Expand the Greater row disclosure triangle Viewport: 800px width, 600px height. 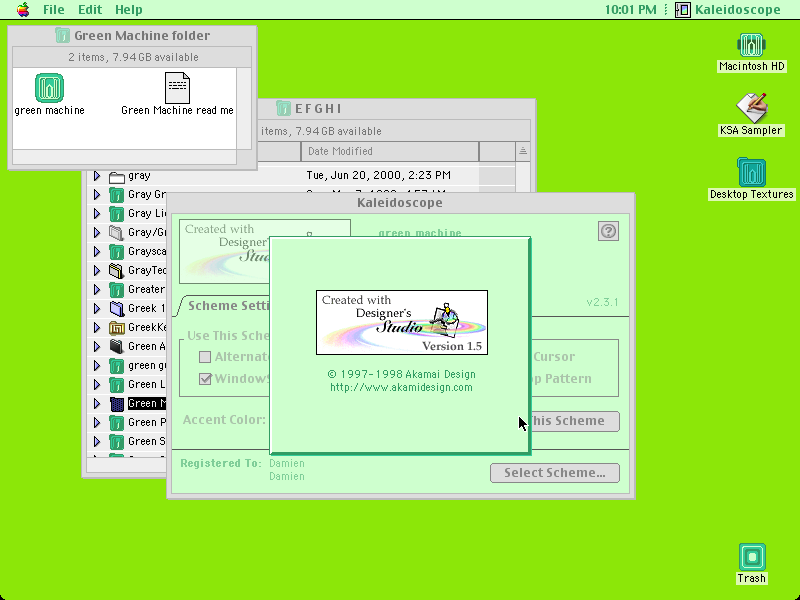tap(96, 290)
